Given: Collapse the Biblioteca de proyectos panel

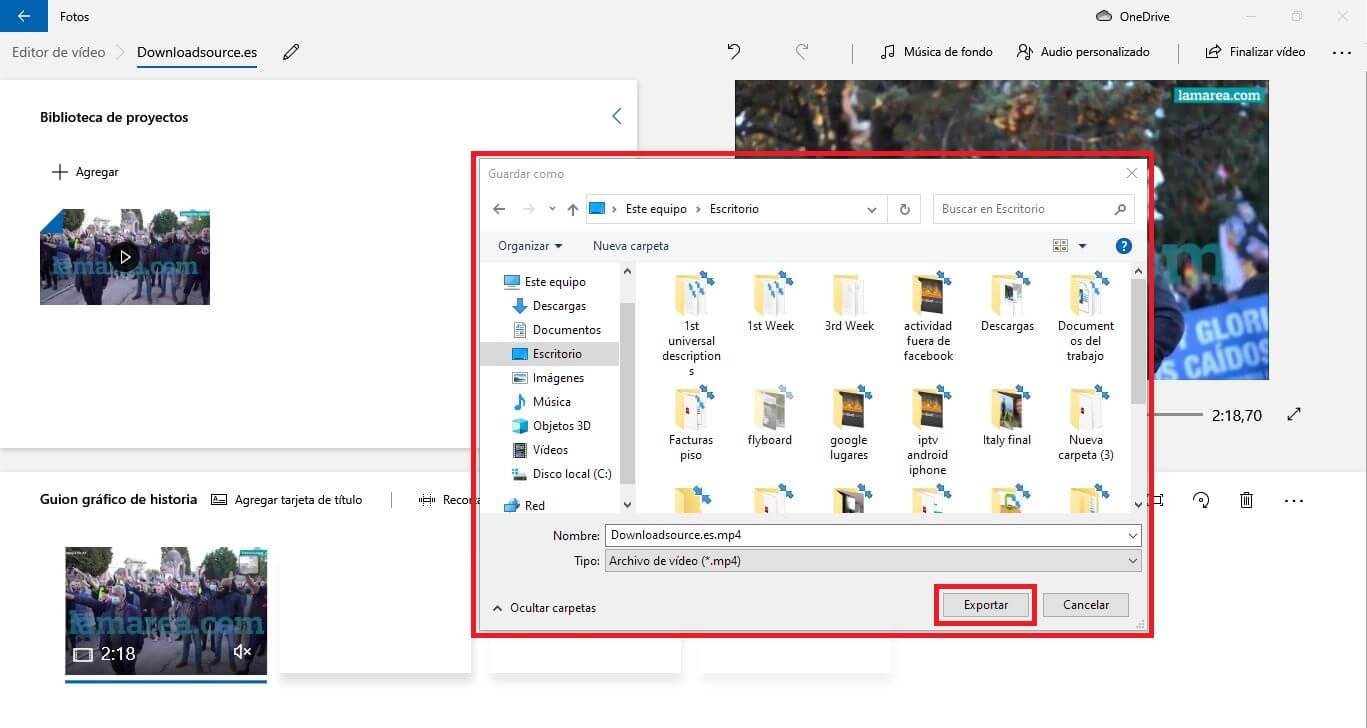Looking at the screenshot, I should click(x=616, y=116).
